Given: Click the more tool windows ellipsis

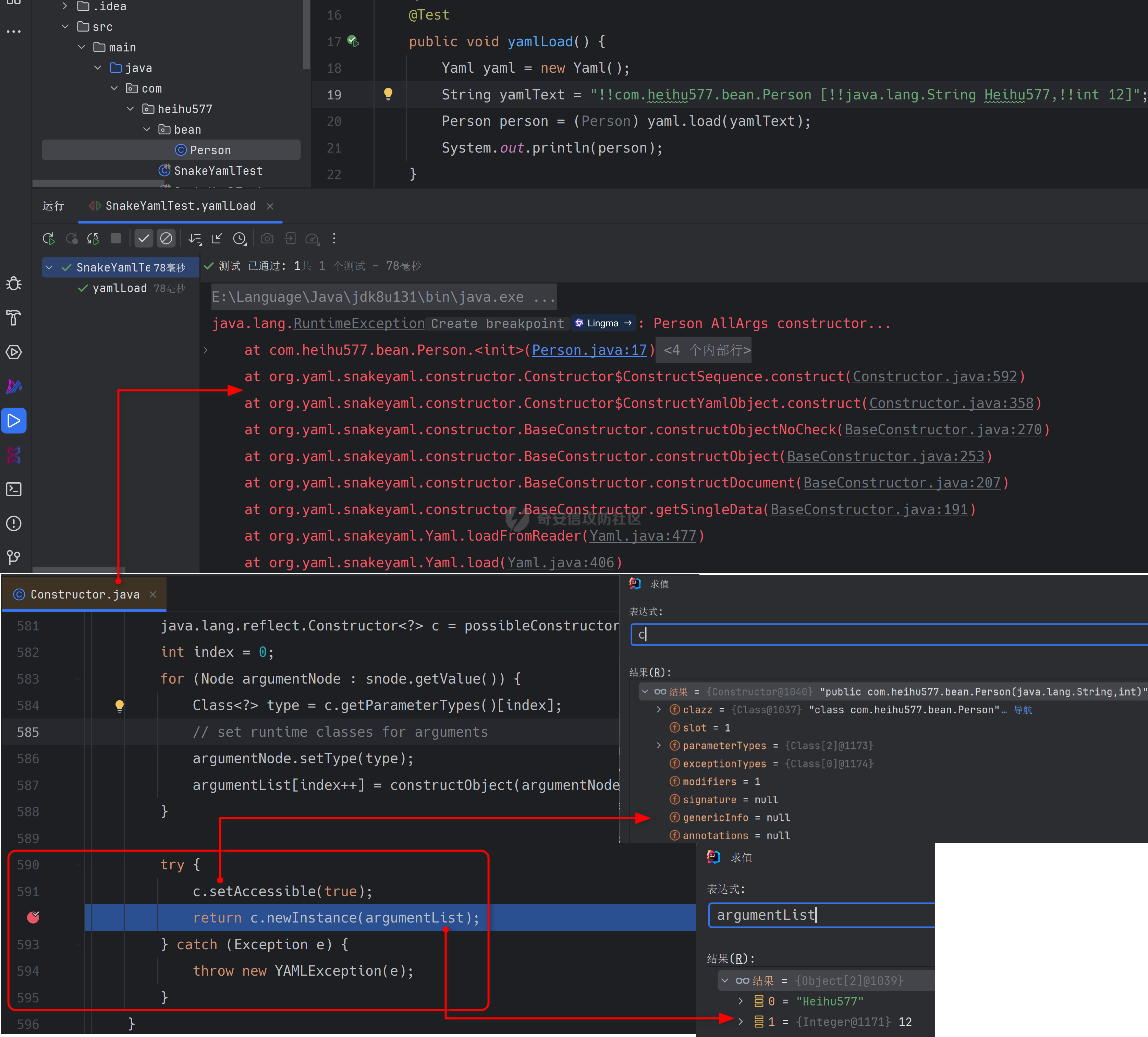Looking at the screenshot, I should (x=14, y=31).
